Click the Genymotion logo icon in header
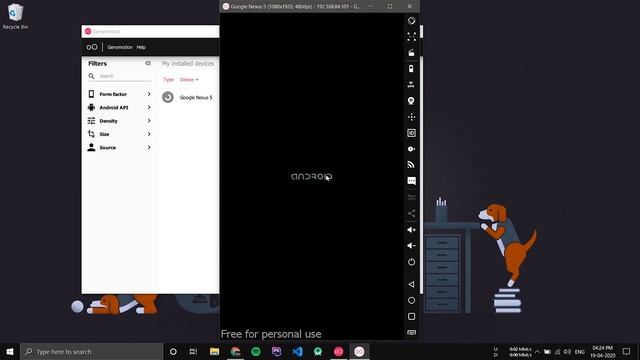640x360 pixels. [92, 47]
